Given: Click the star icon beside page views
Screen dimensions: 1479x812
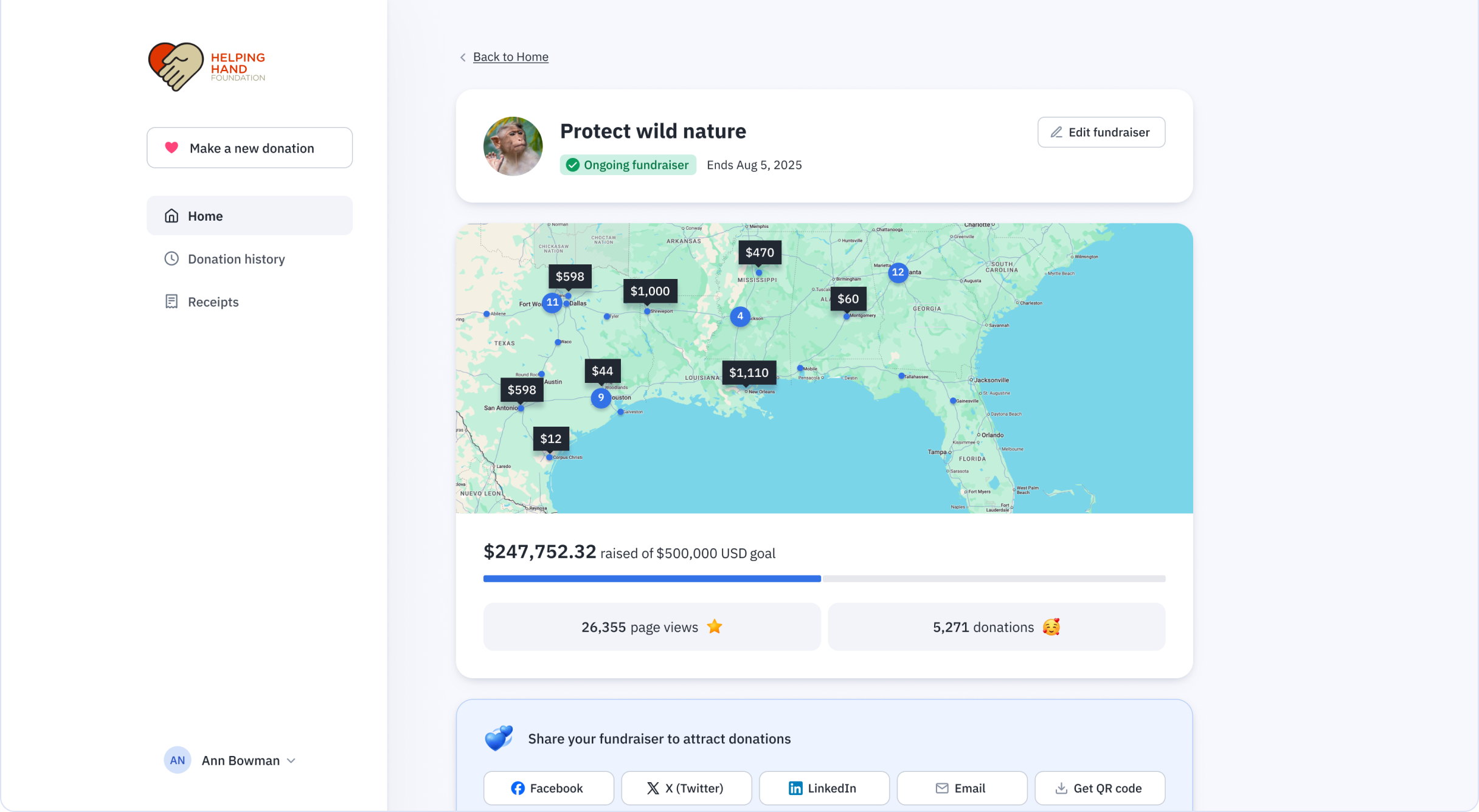Looking at the screenshot, I should (x=715, y=627).
